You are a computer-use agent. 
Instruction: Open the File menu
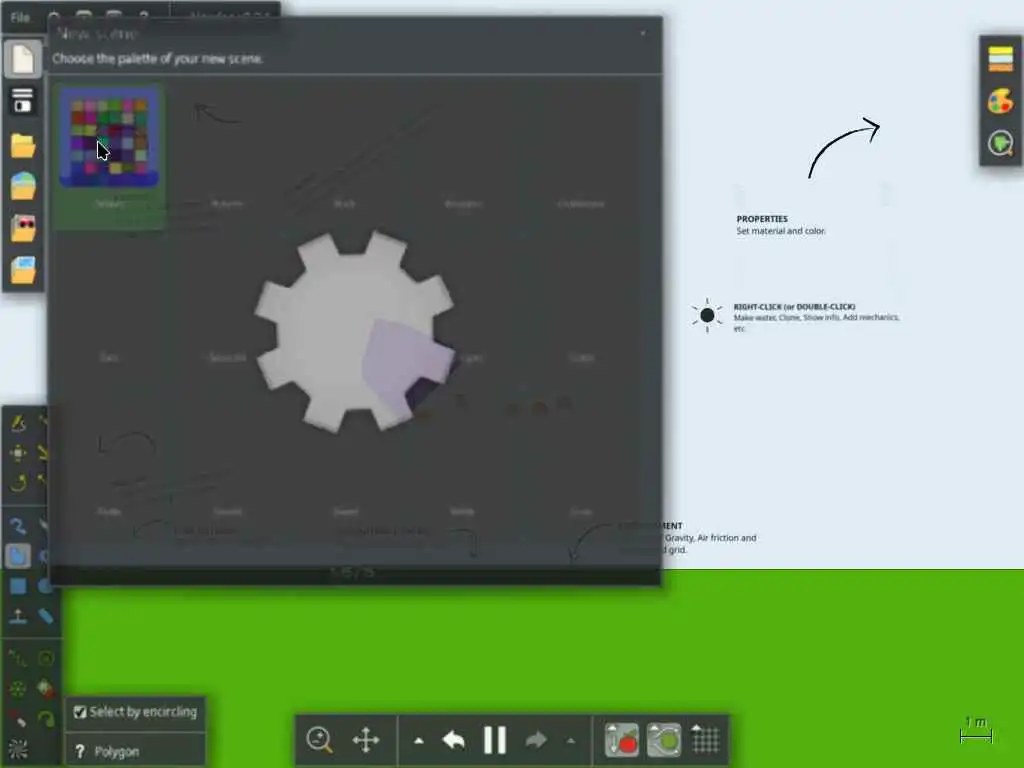coord(20,18)
